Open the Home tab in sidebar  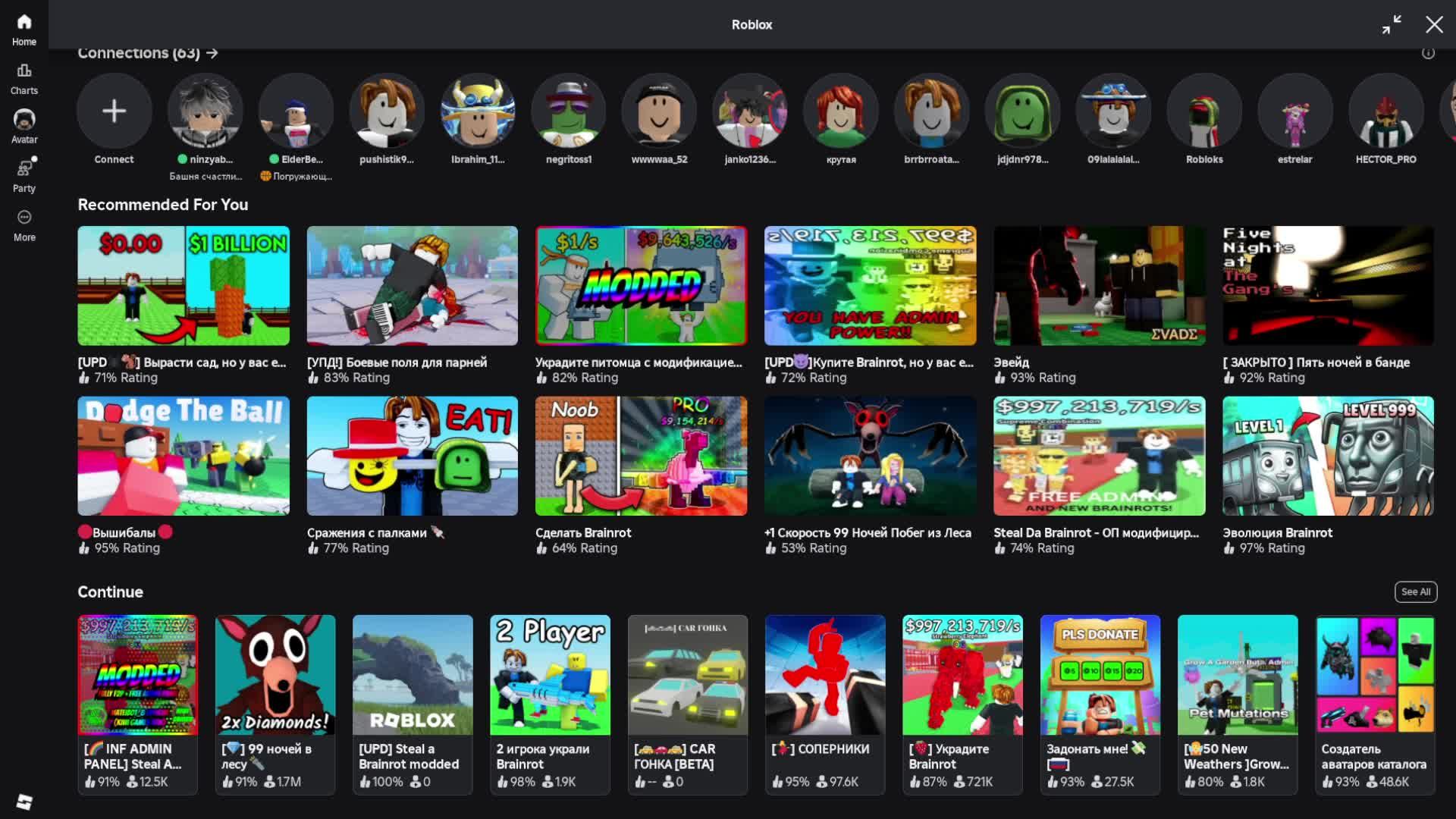[24, 30]
